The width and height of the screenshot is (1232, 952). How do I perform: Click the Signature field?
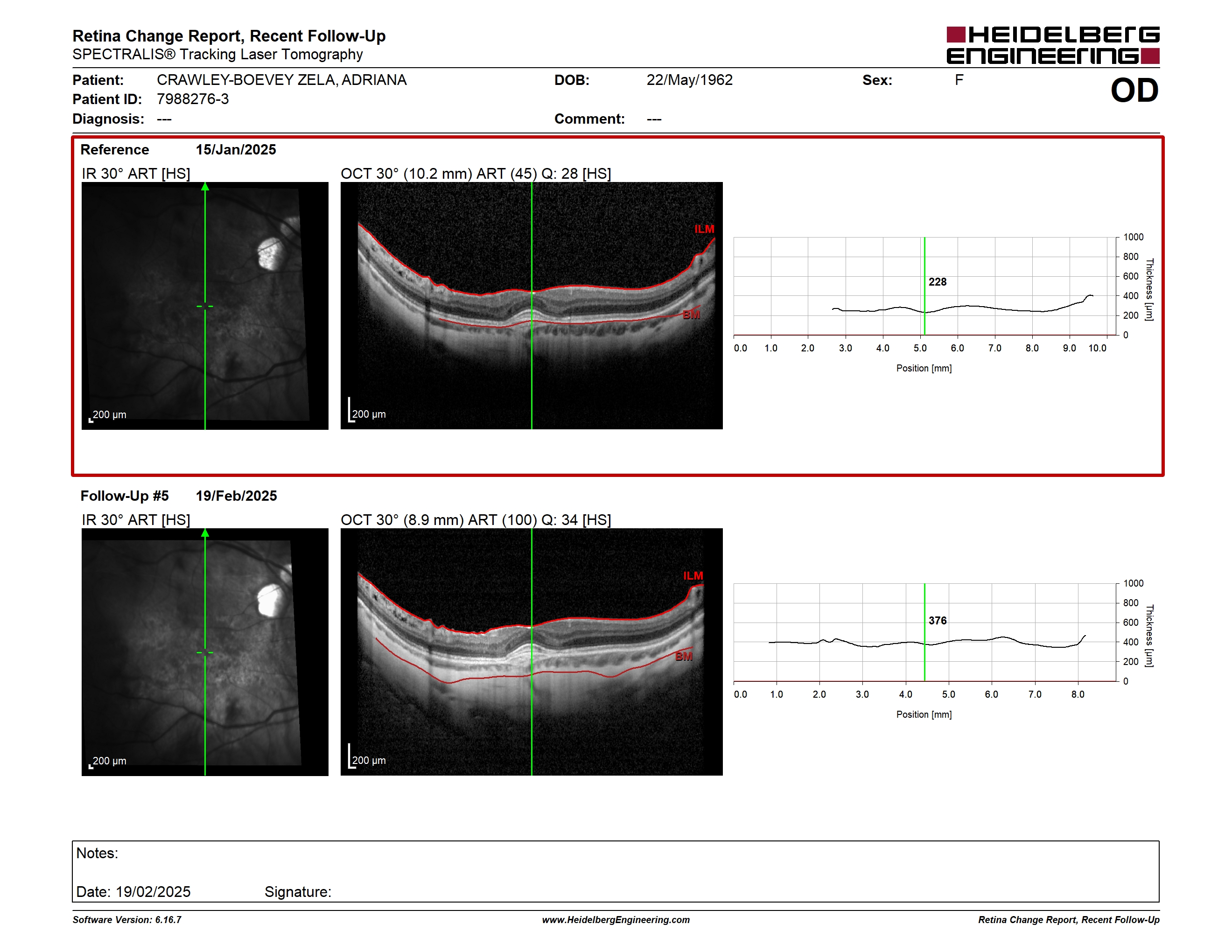[x=298, y=892]
